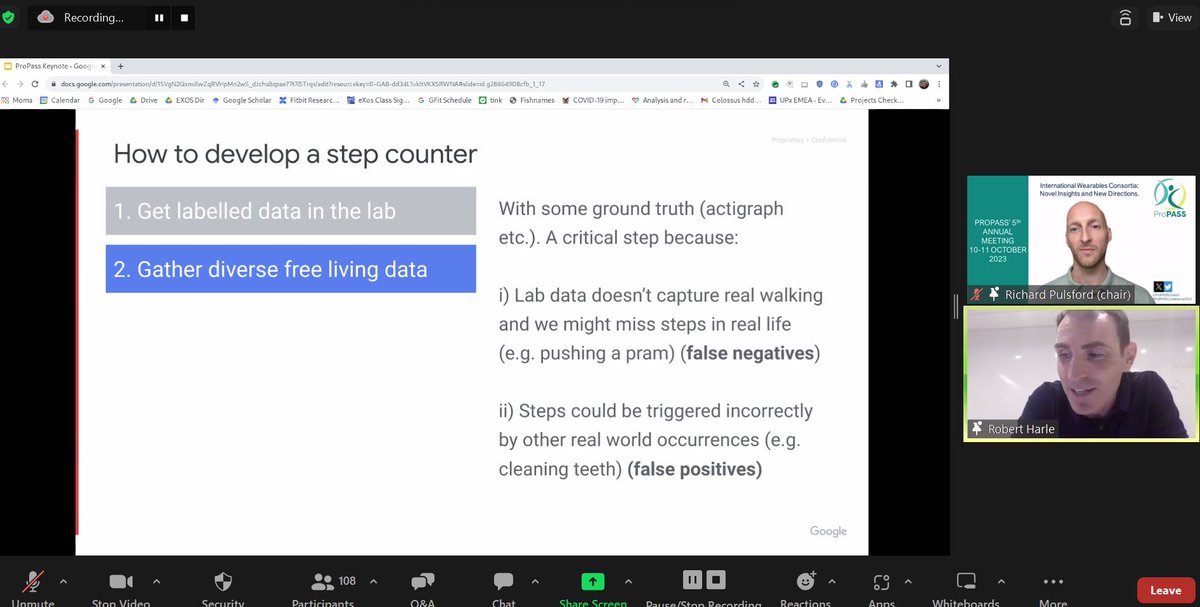This screenshot has height=607, width=1200.
Task: Click the green Share Screen icon
Action: pos(593,580)
